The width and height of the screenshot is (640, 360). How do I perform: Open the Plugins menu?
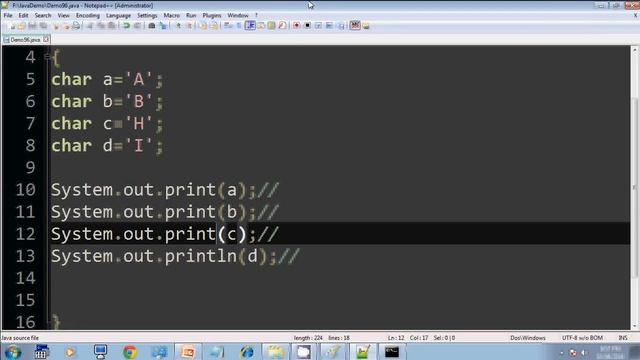pos(212,15)
